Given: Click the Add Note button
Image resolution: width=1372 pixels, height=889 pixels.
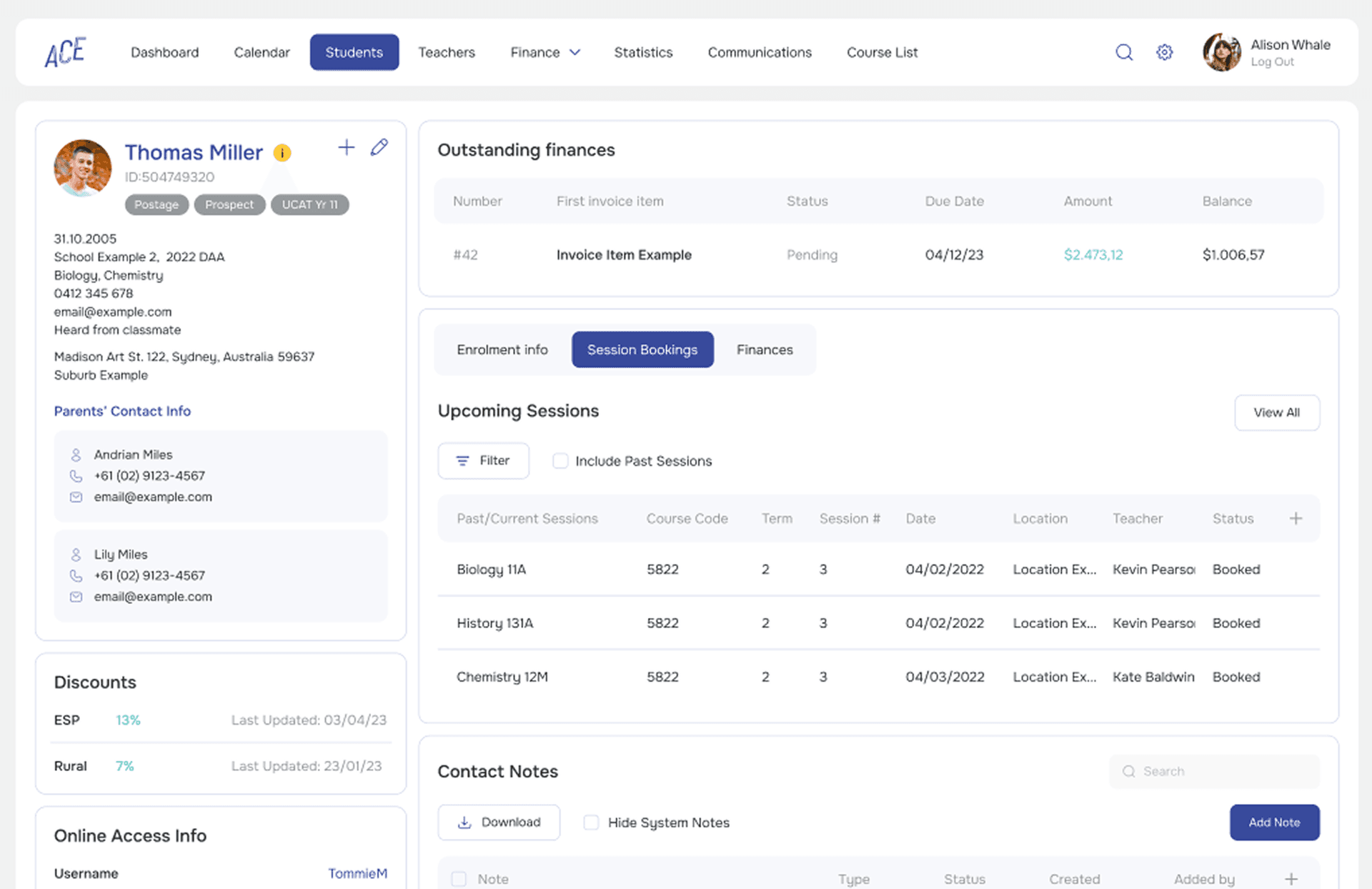Looking at the screenshot, I should click(1274, 823).
